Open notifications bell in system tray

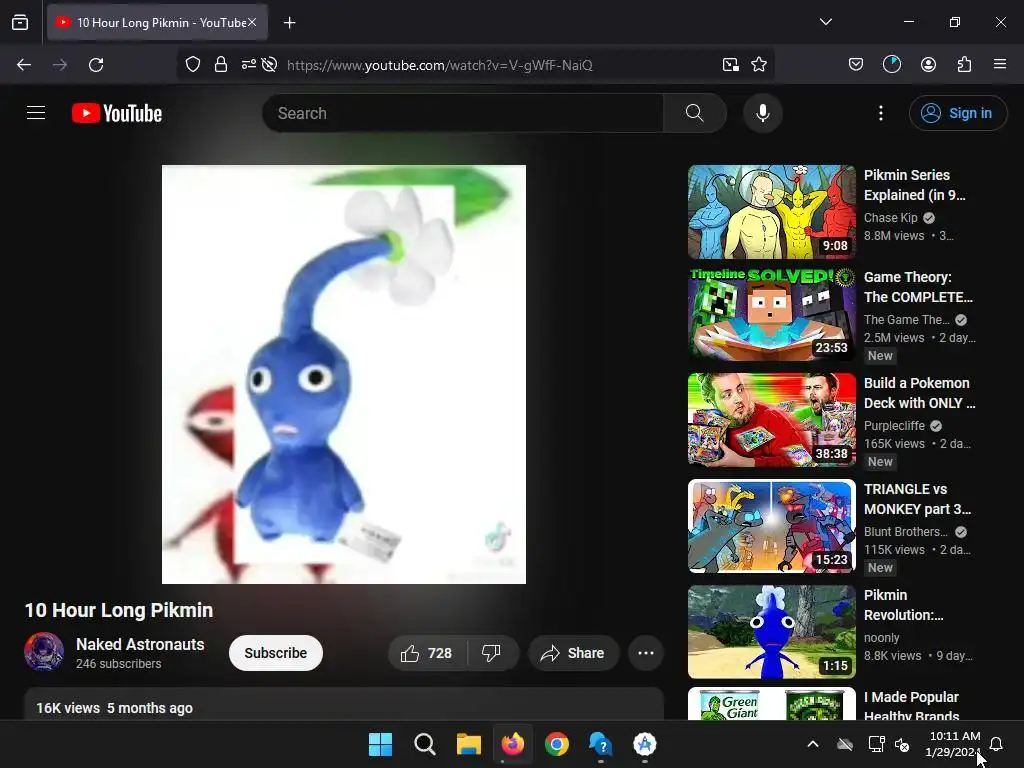(x=996, y=744)
